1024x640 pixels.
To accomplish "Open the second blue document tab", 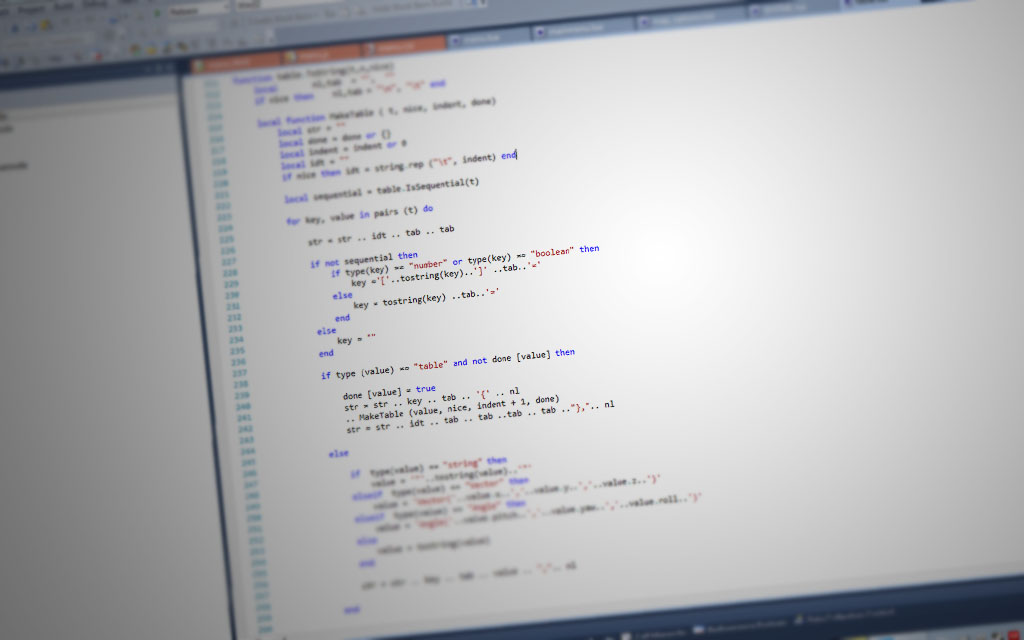I will click(577, 32).
